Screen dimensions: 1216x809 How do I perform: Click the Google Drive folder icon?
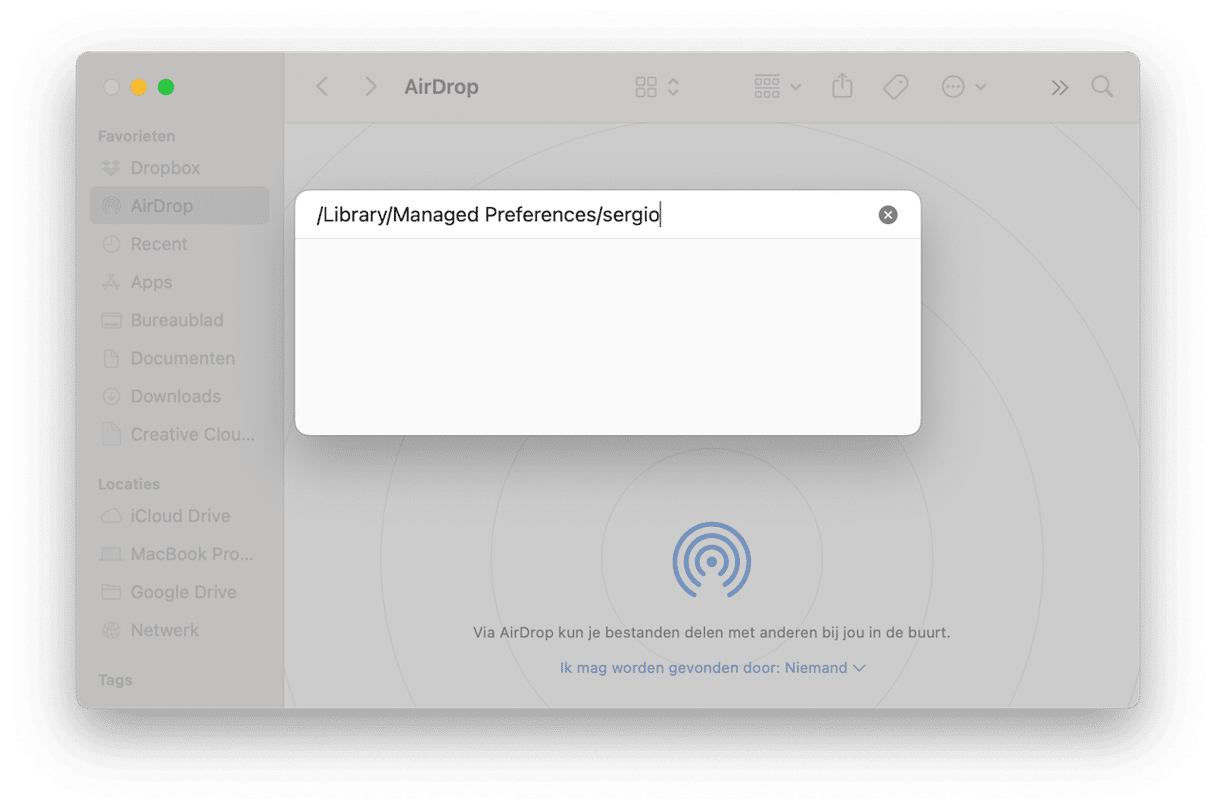(112, 592)
